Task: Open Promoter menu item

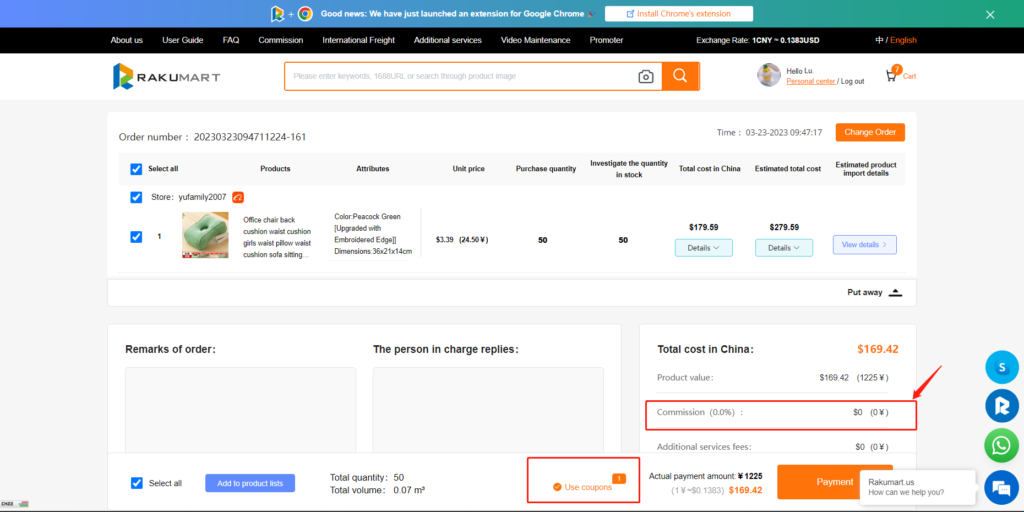Action: (x=607, y=40)
